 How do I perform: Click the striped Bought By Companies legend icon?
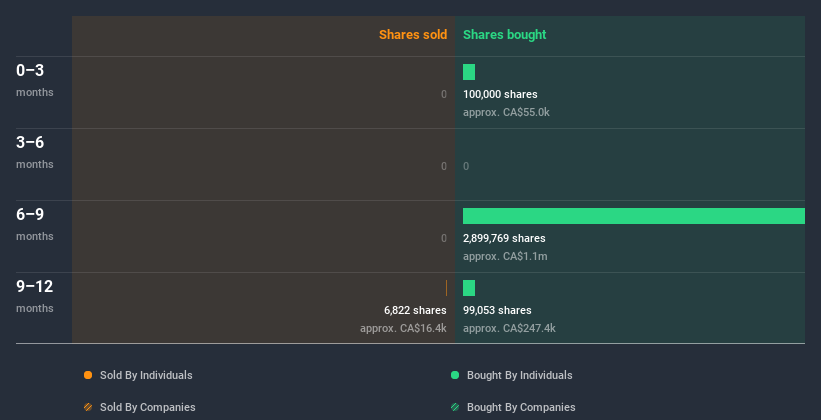click(x=455, y=407)
